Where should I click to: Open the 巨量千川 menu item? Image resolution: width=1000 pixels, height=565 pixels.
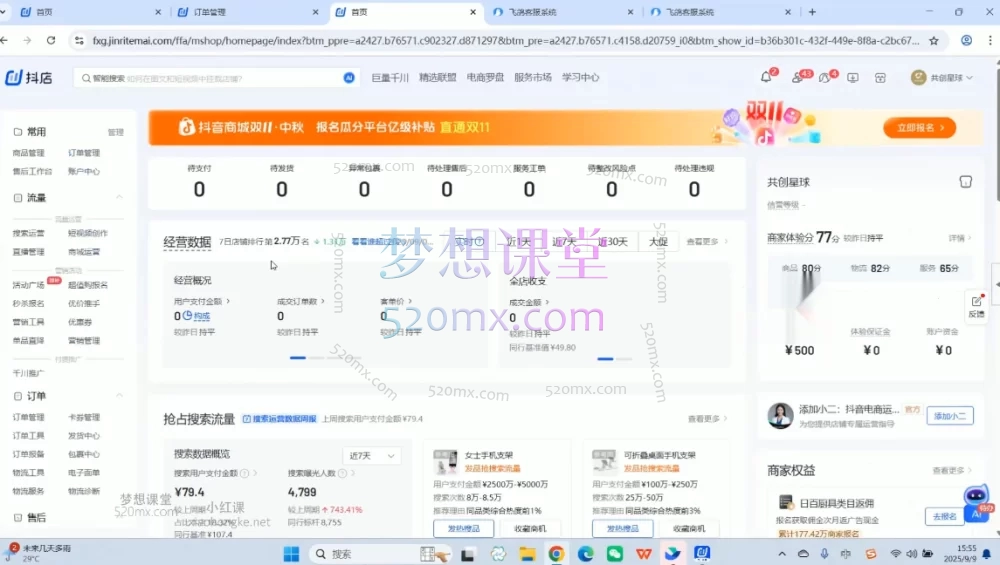(x=390, y=77)
